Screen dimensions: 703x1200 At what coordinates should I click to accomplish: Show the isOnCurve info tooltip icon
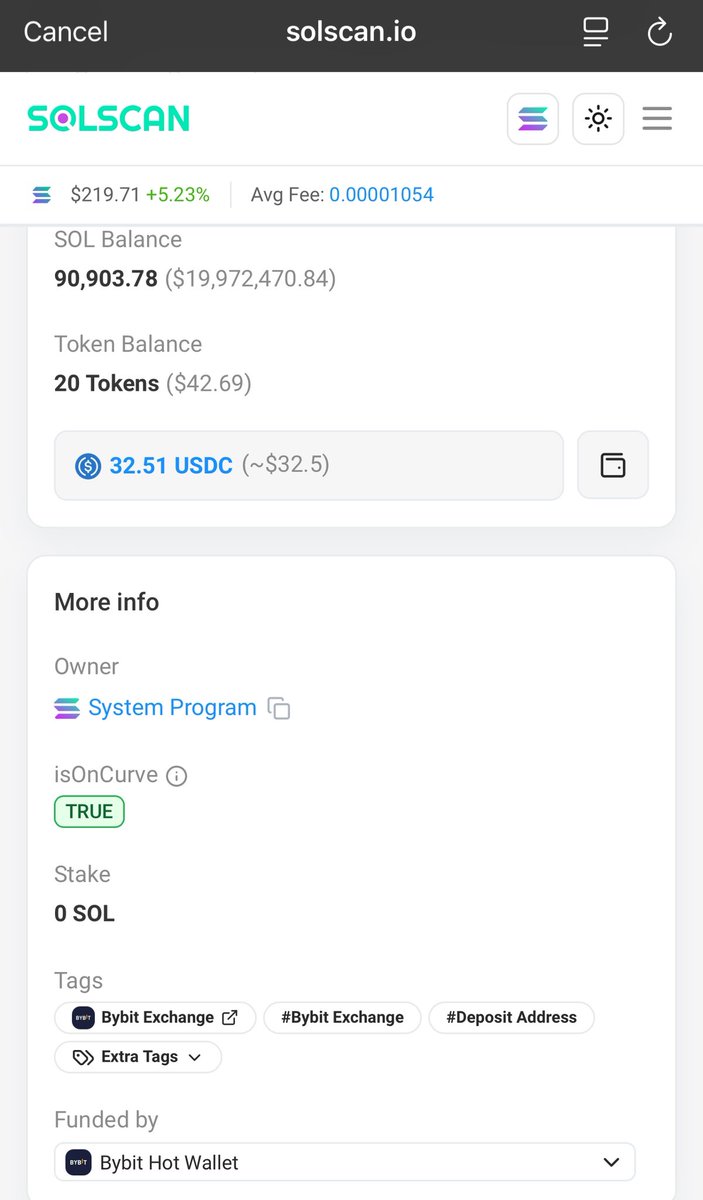pos(176,776)
